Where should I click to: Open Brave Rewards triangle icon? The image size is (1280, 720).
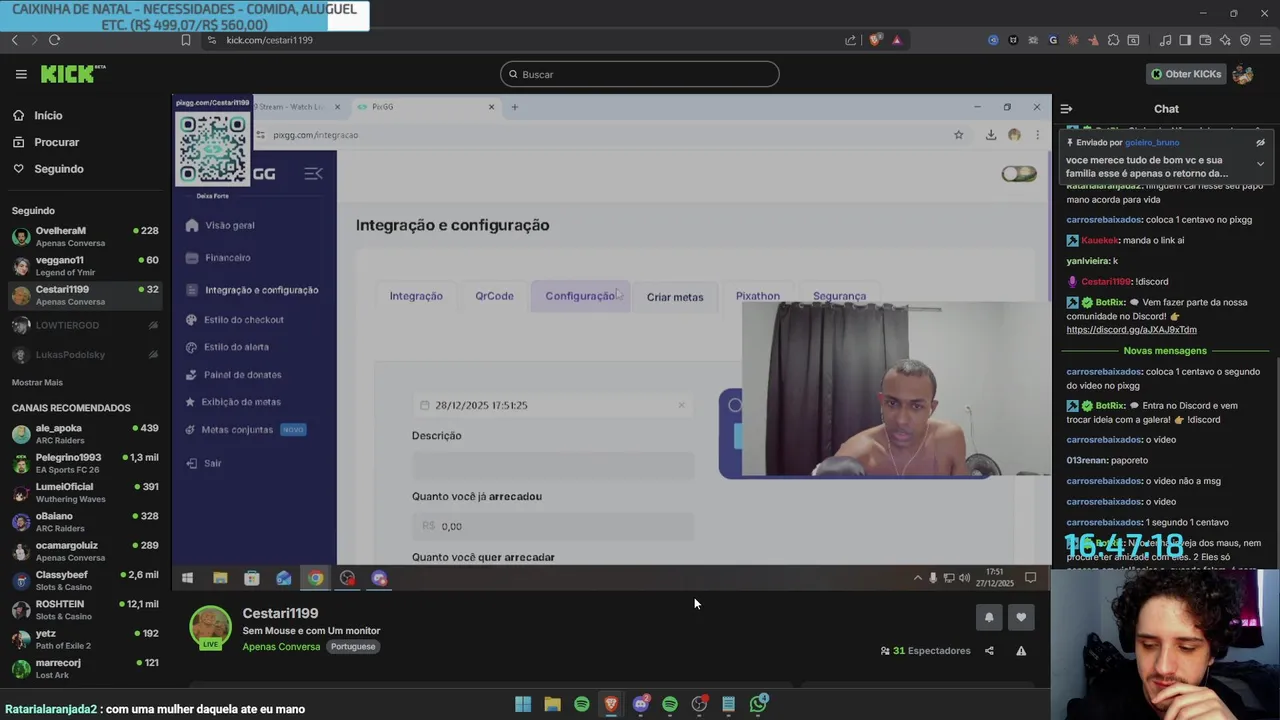click(897, 40)
